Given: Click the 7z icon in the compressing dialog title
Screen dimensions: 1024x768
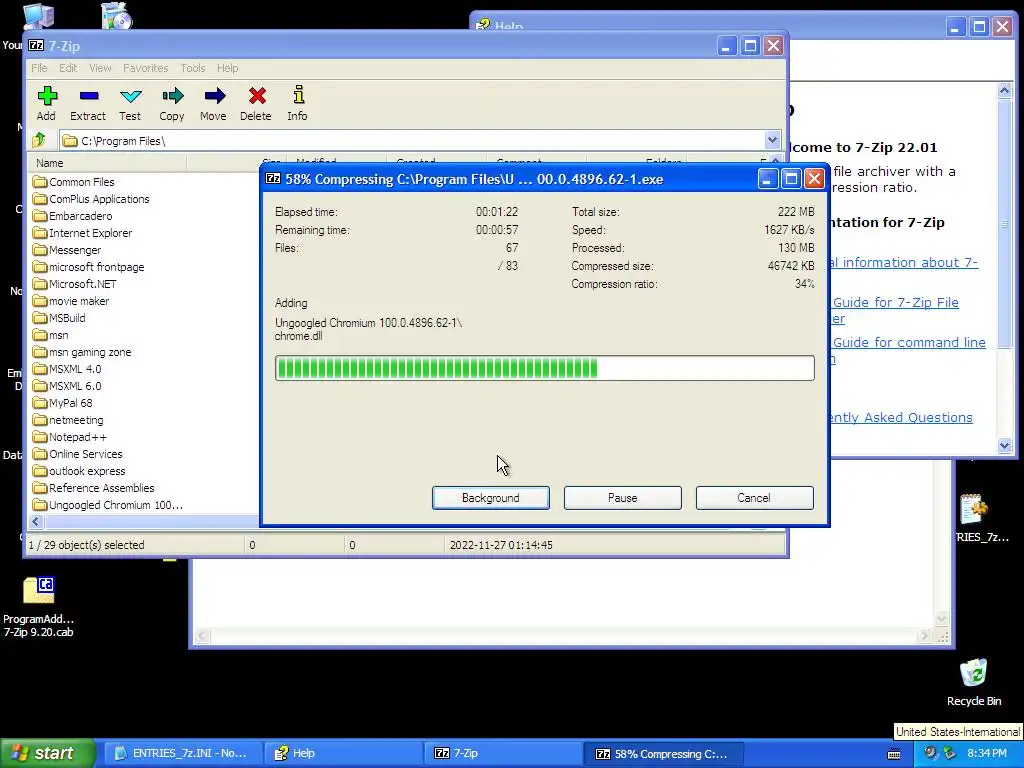Looking at the screenshot, I should pyautogui.click(x=273, y=178).
